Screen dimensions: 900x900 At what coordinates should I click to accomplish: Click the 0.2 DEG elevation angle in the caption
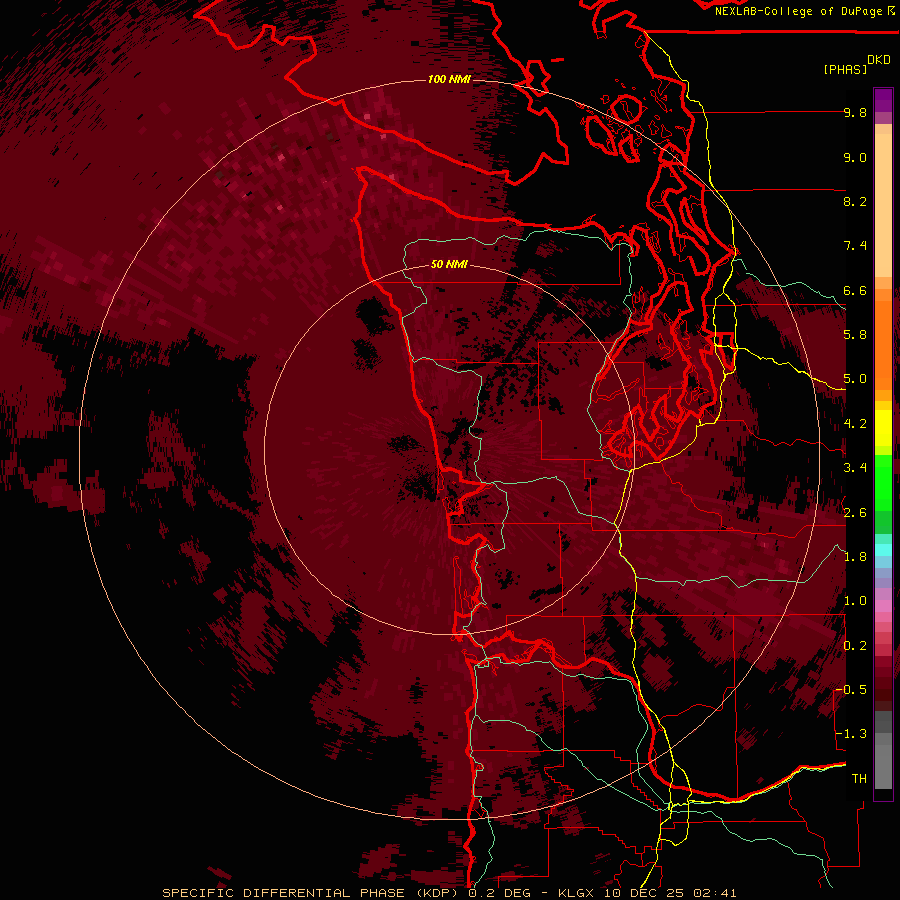pos(501,893)
